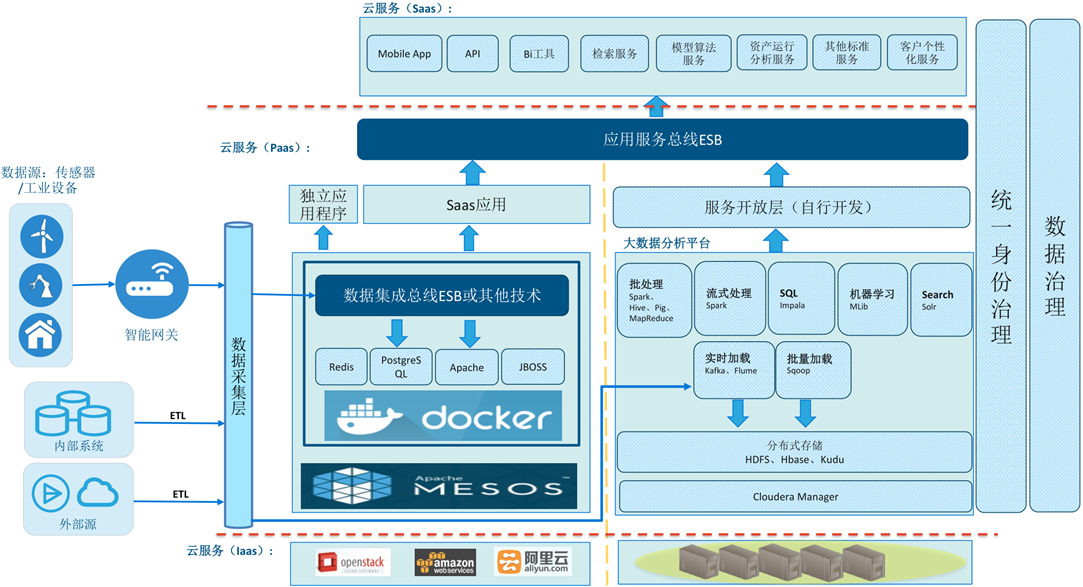
Task: Click the Search Solr box
Action: [x=941, y=300]
